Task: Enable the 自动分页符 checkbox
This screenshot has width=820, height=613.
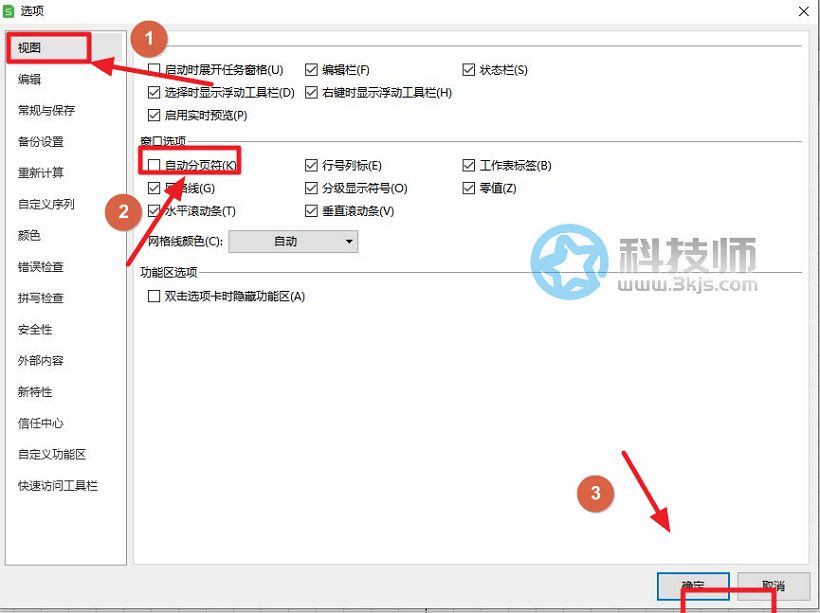Action: point(154,165)
